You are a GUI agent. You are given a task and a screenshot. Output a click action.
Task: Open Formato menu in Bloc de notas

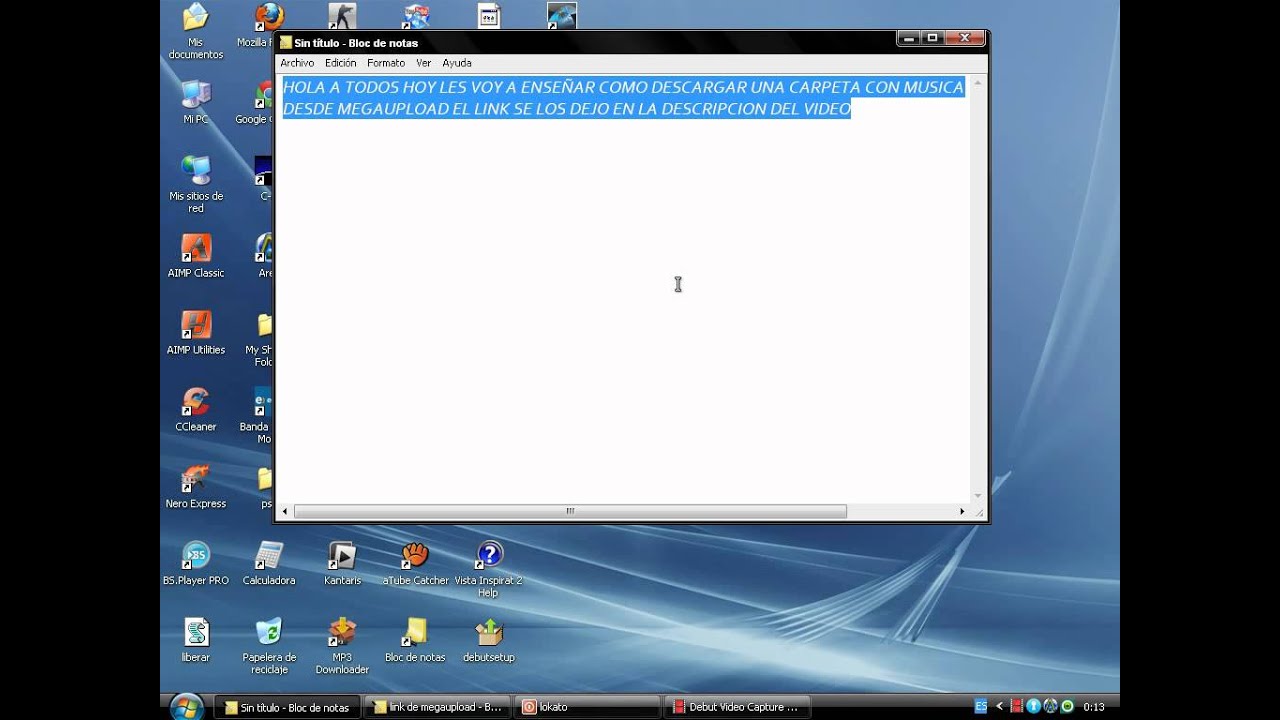pos(386,63)
